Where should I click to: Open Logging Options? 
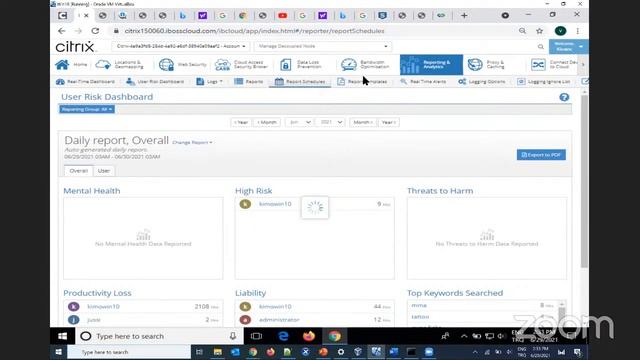482,82
